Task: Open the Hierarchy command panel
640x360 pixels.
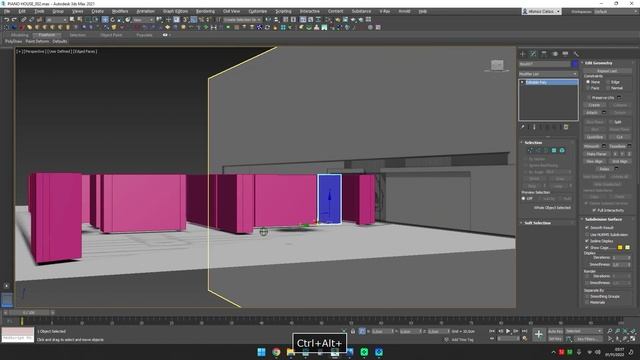Action: [x=544, y=53]
